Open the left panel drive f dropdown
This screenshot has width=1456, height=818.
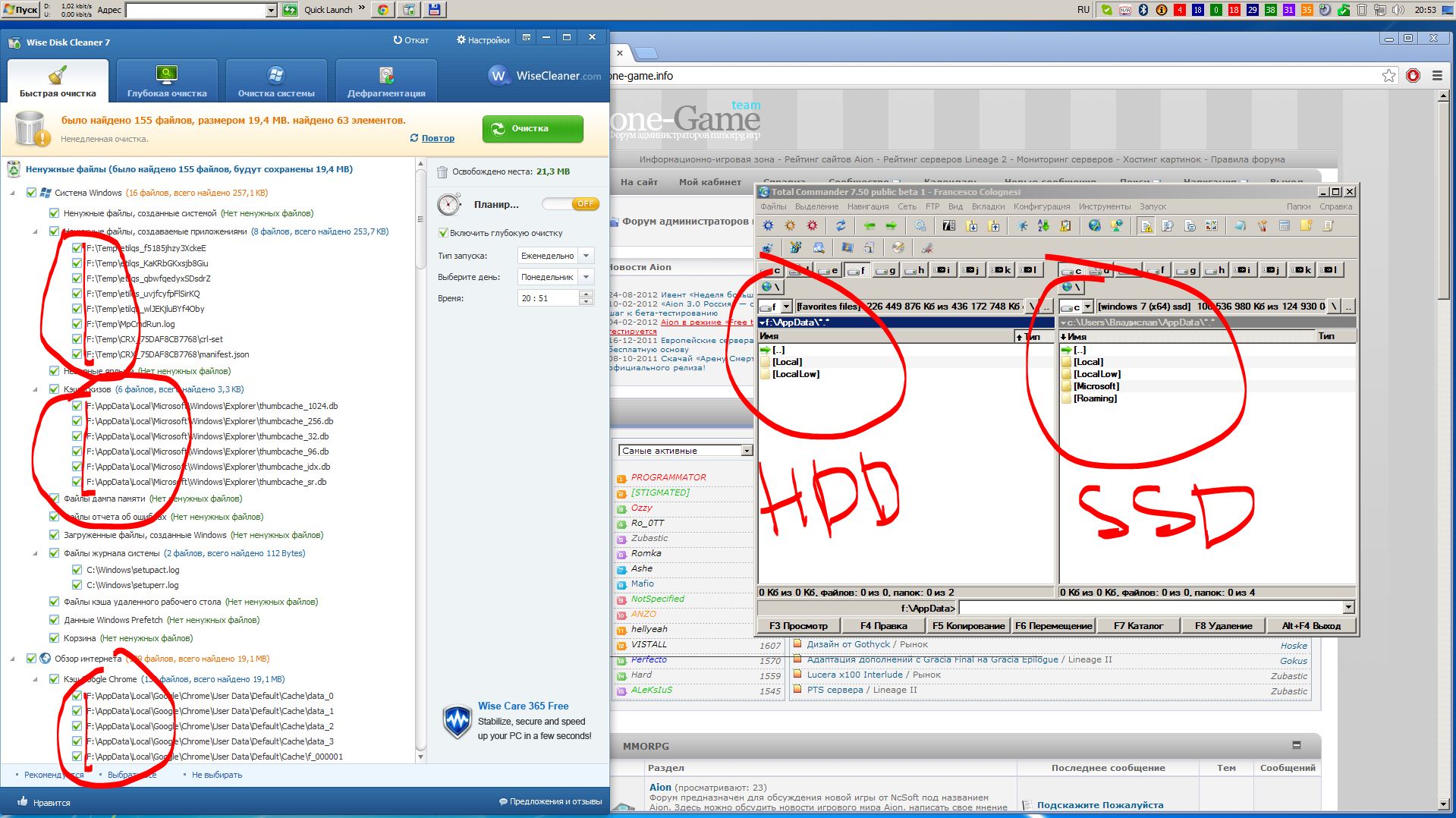786,307
